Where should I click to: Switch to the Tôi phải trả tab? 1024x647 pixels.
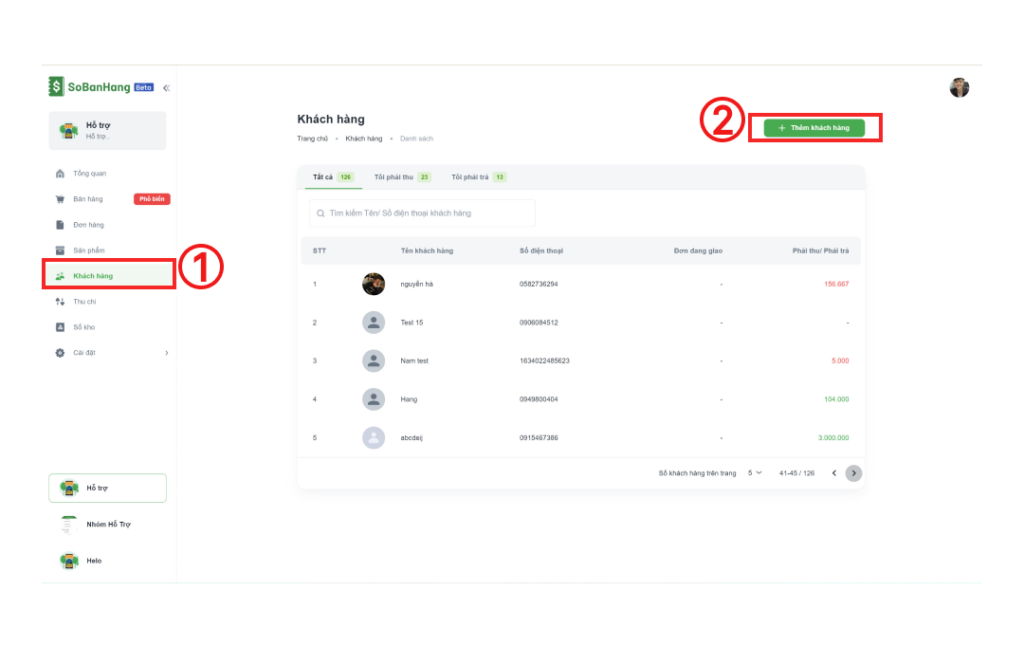[x=478, y=177]
